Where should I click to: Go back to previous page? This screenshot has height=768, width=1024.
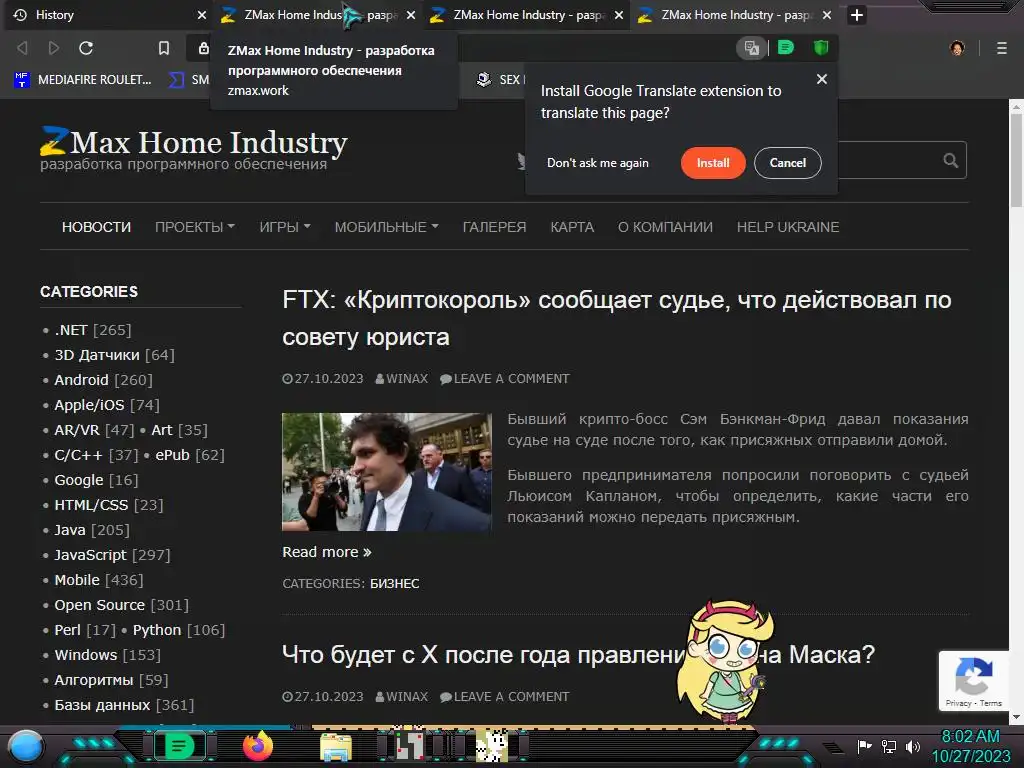[22, 48]
